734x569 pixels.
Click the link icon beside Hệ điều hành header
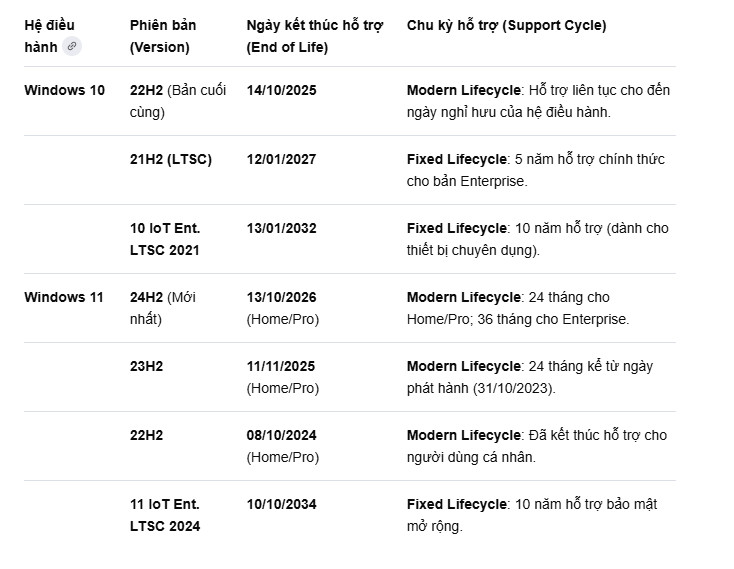click(x=72, y=47)
